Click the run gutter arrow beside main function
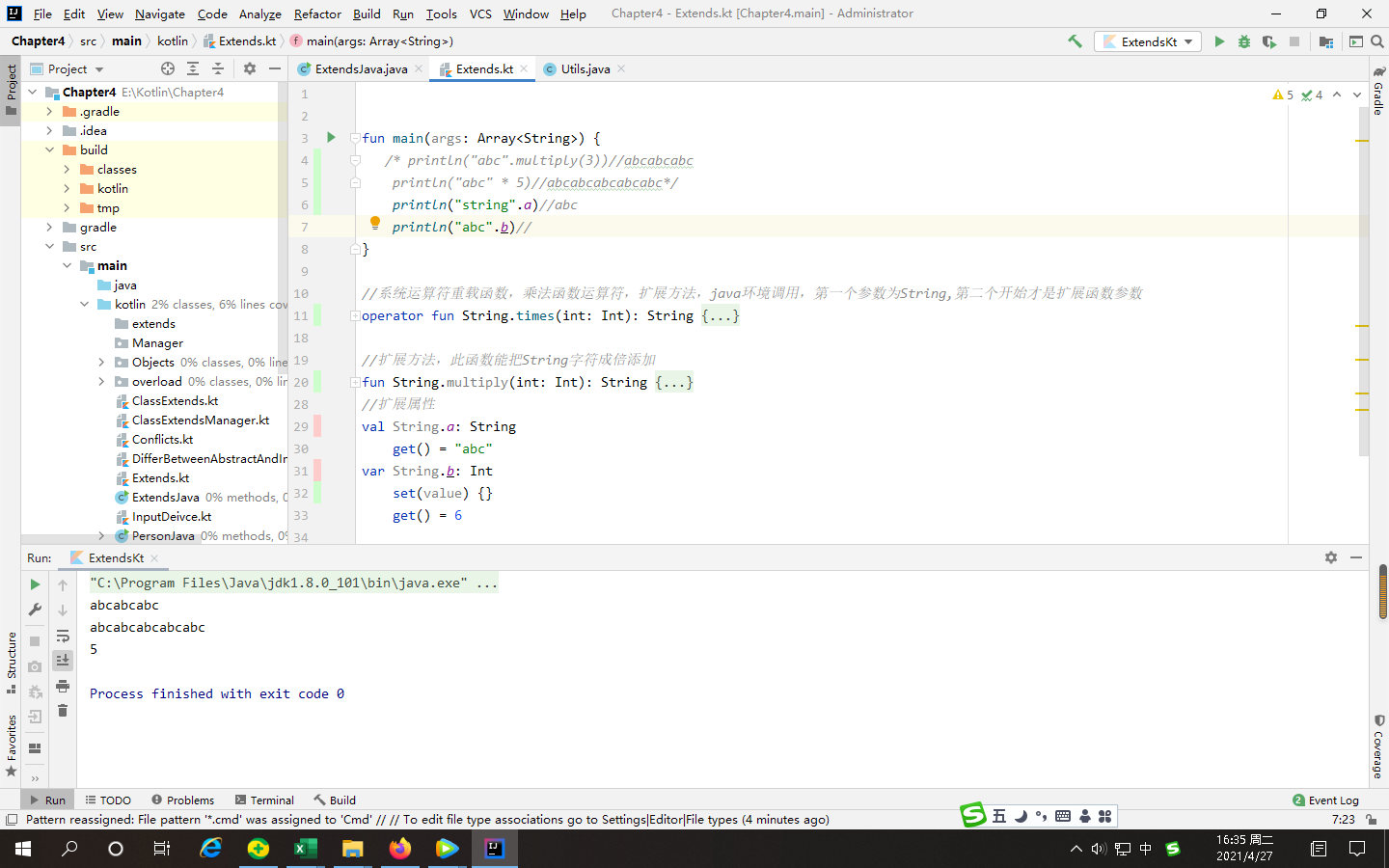Image resolution: width=1389 pixels, height=868 pixels. 331,137
